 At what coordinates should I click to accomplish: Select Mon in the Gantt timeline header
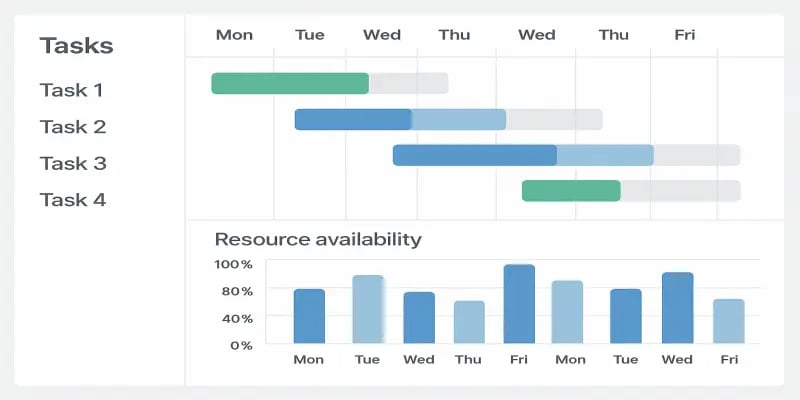[x=234, y=35]
